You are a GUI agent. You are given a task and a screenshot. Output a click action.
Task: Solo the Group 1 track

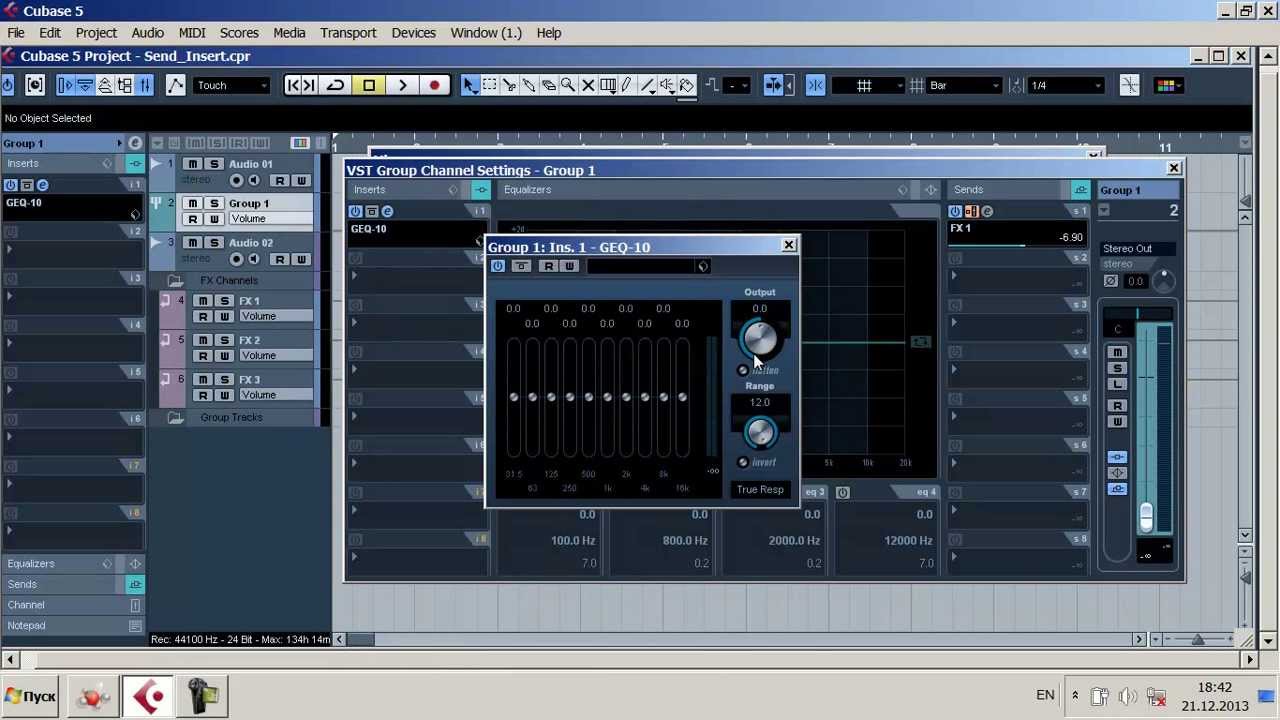pyautogui.click(x=213, y=204)
